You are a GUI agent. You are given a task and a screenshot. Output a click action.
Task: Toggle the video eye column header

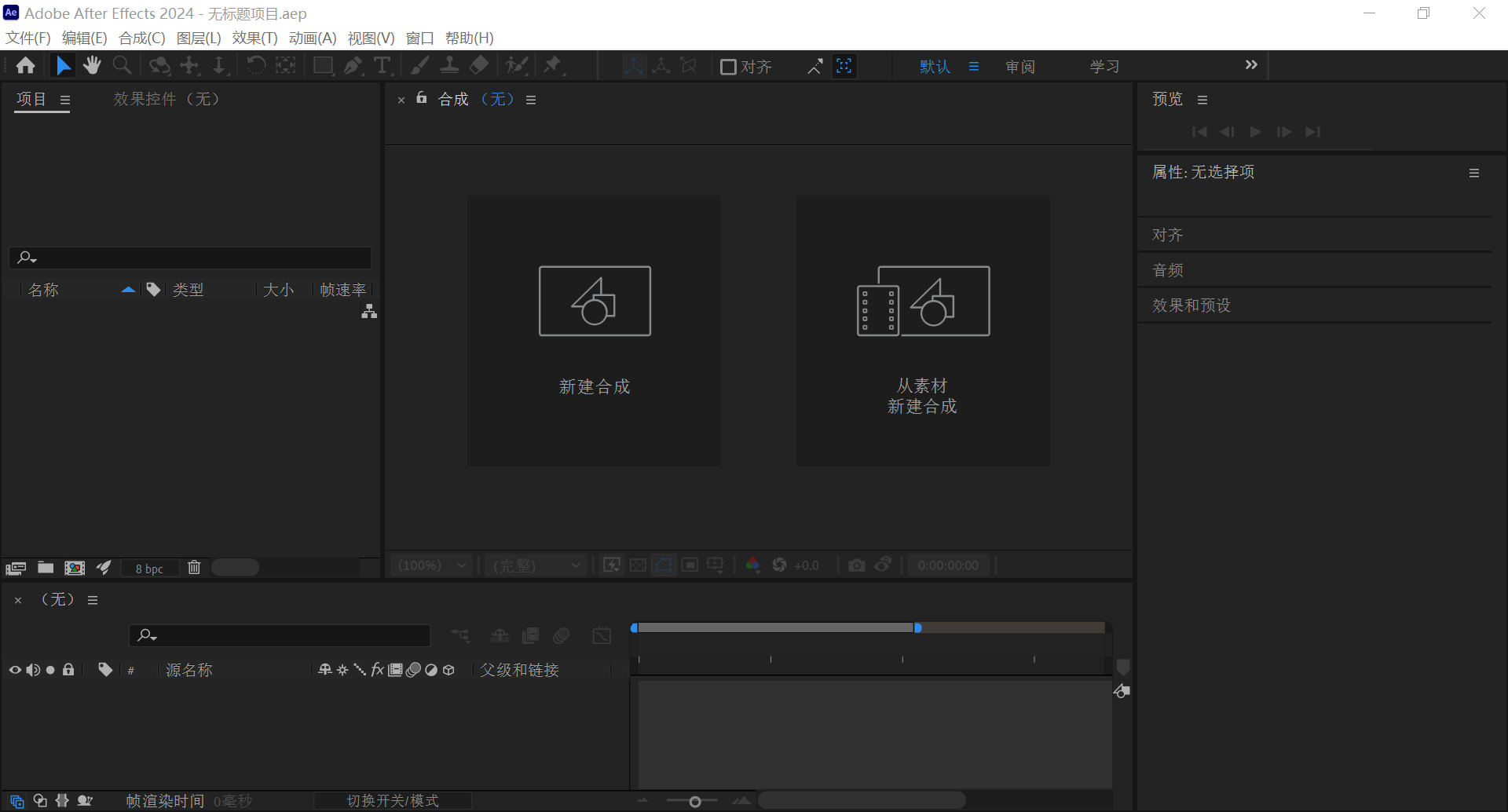[15, 670]
